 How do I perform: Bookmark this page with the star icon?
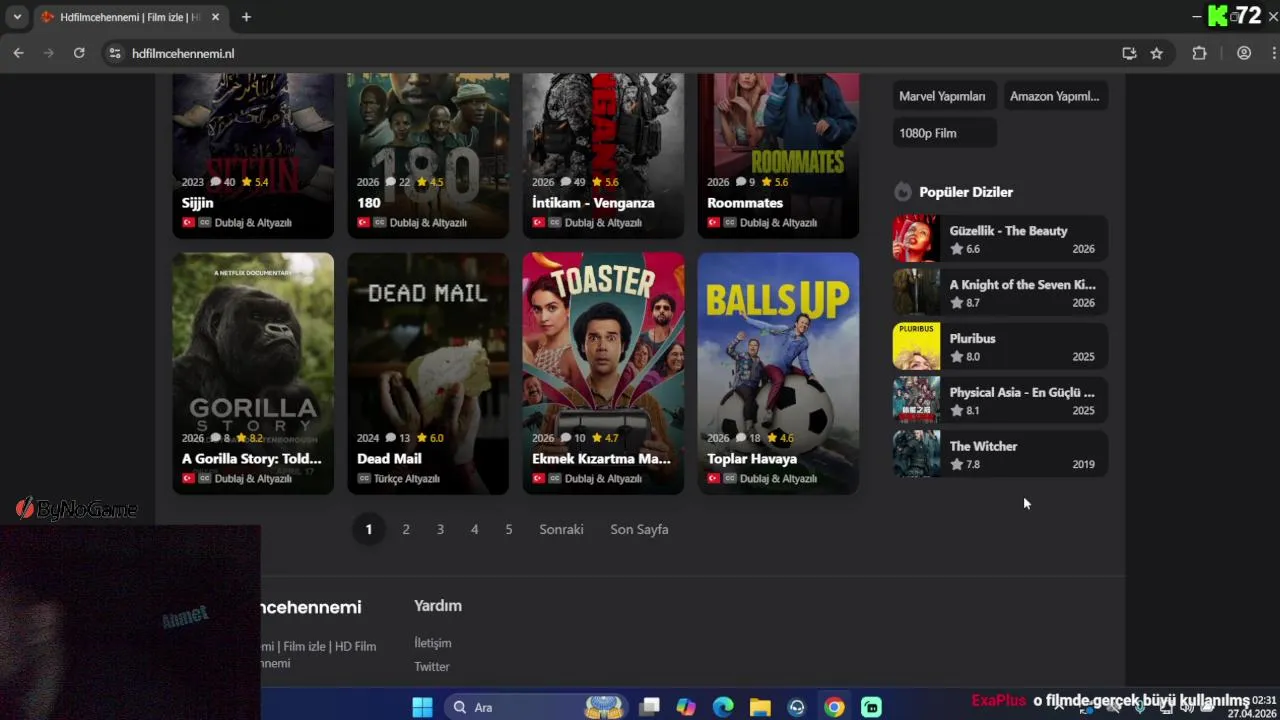click(1157, 53)
